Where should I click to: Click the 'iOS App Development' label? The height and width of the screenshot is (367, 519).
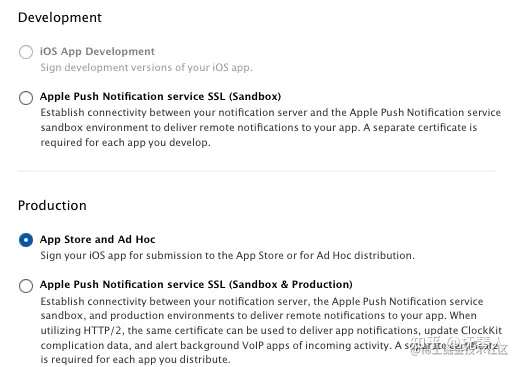tap(97, 52)
